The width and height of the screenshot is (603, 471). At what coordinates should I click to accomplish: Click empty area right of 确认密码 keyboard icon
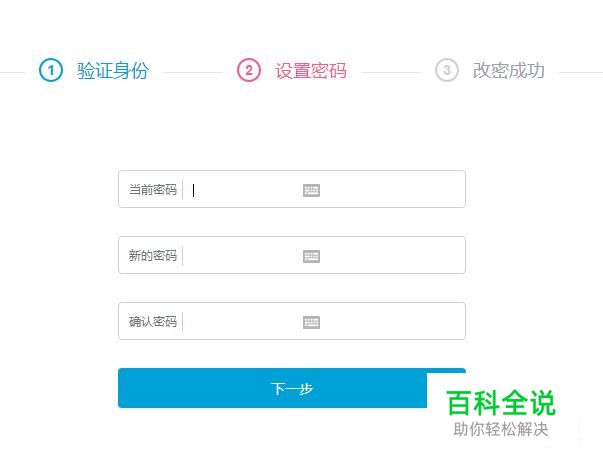tap(392, 321)
